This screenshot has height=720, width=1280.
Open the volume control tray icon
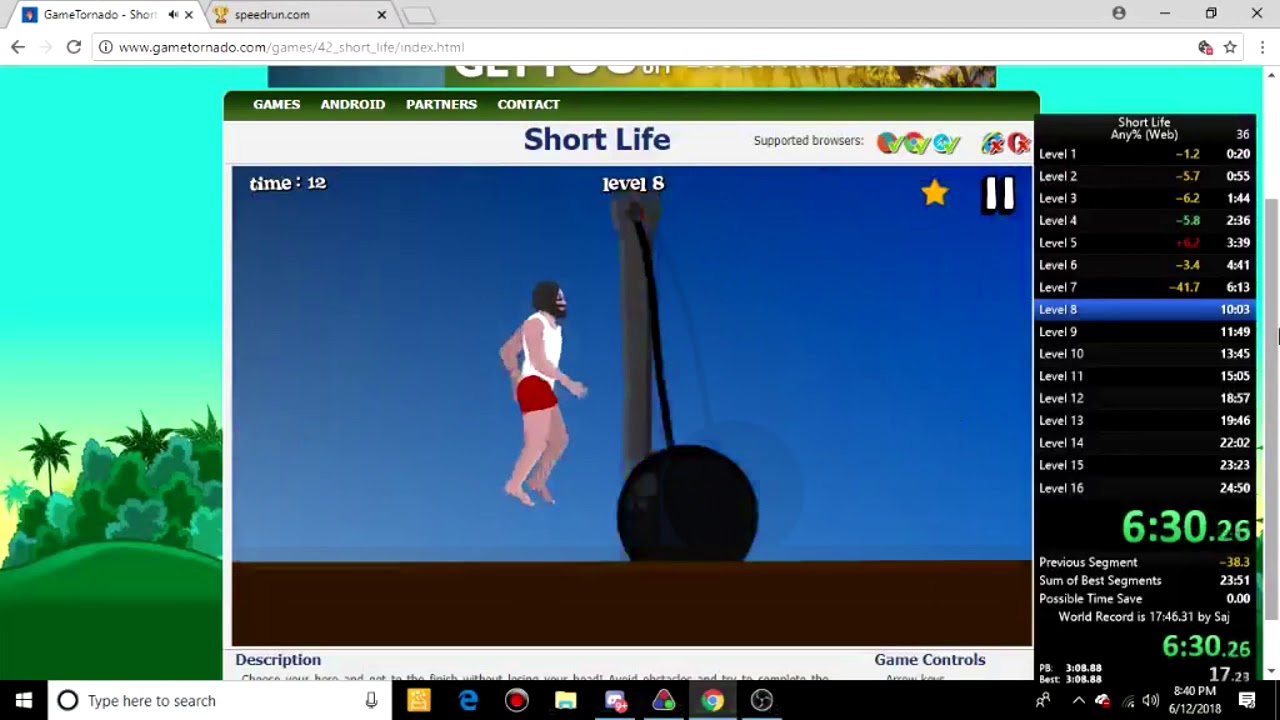pyautogui.click(x=1151, y=700)
